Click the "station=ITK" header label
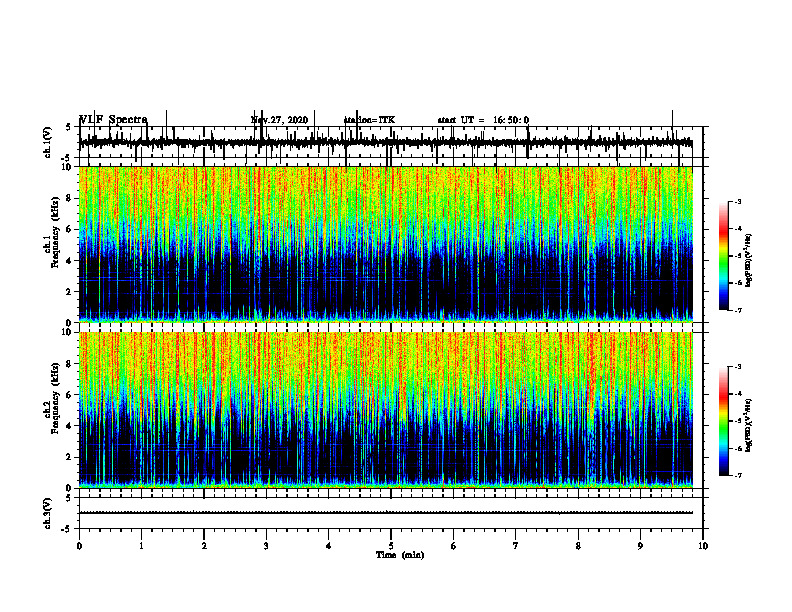Screen dimensions: 792x612 tap(369, 120)
